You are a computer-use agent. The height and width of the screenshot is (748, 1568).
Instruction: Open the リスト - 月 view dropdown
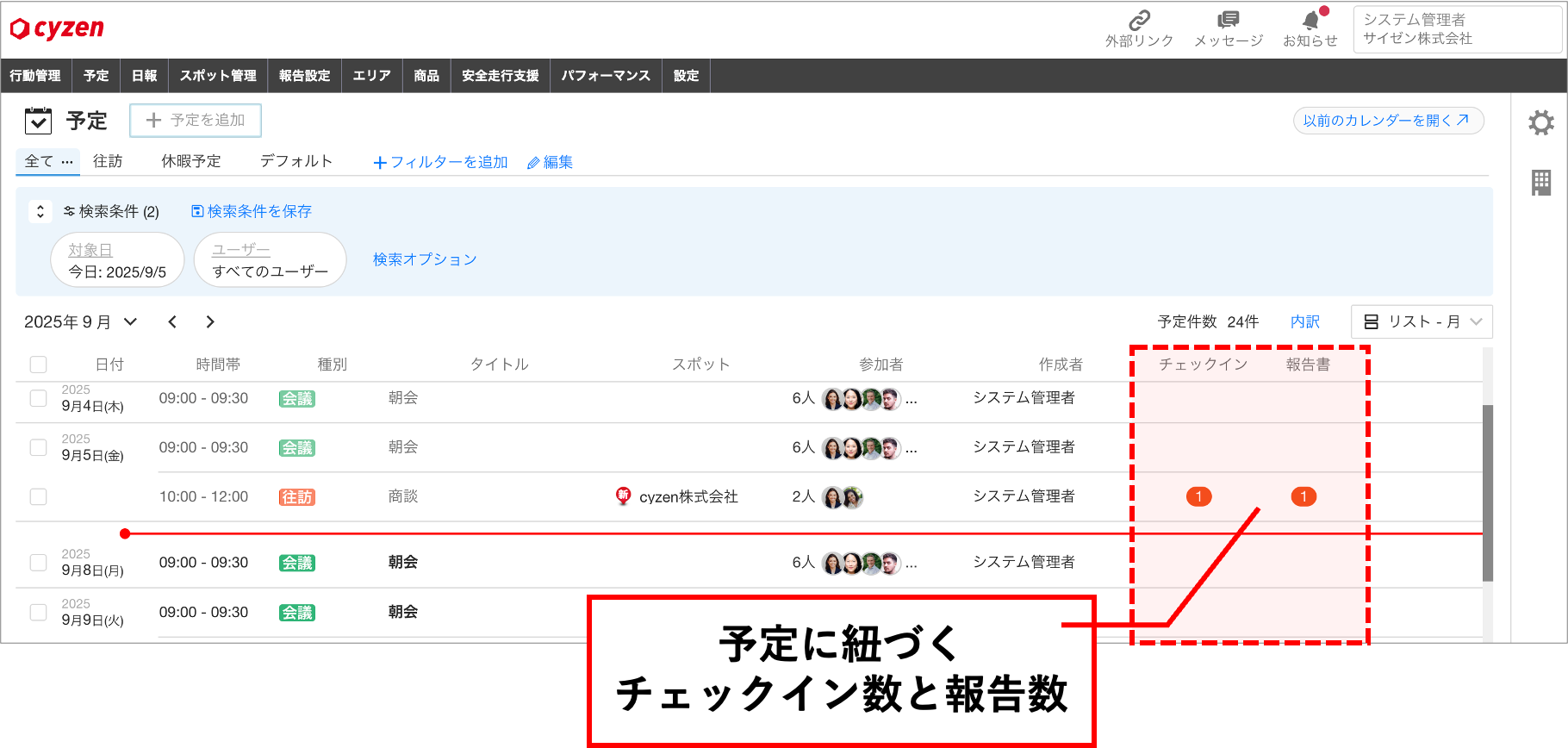coord(1422,321)
